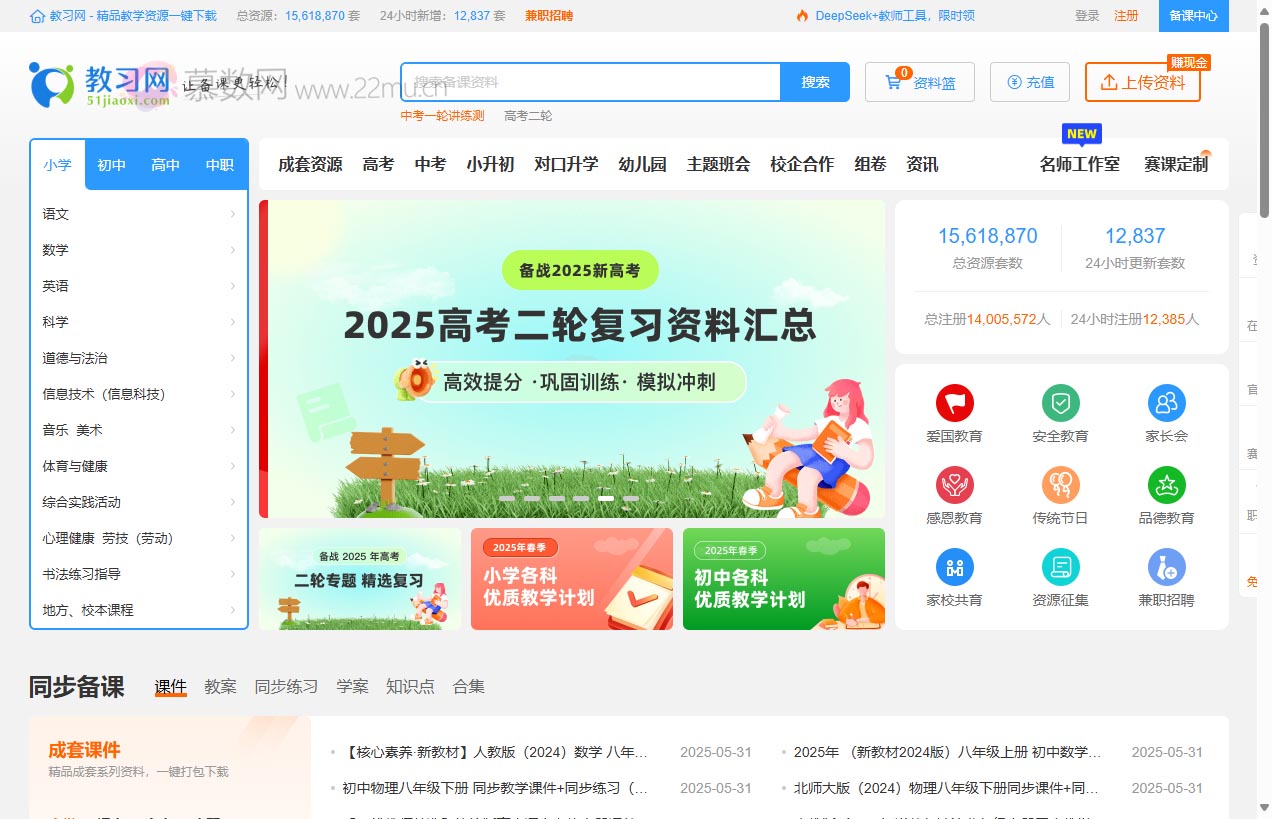Viewport: 1272px width, 819px height.
Task: Open the 资料篮 shopping cart
Action: click(x=919, y=82)
